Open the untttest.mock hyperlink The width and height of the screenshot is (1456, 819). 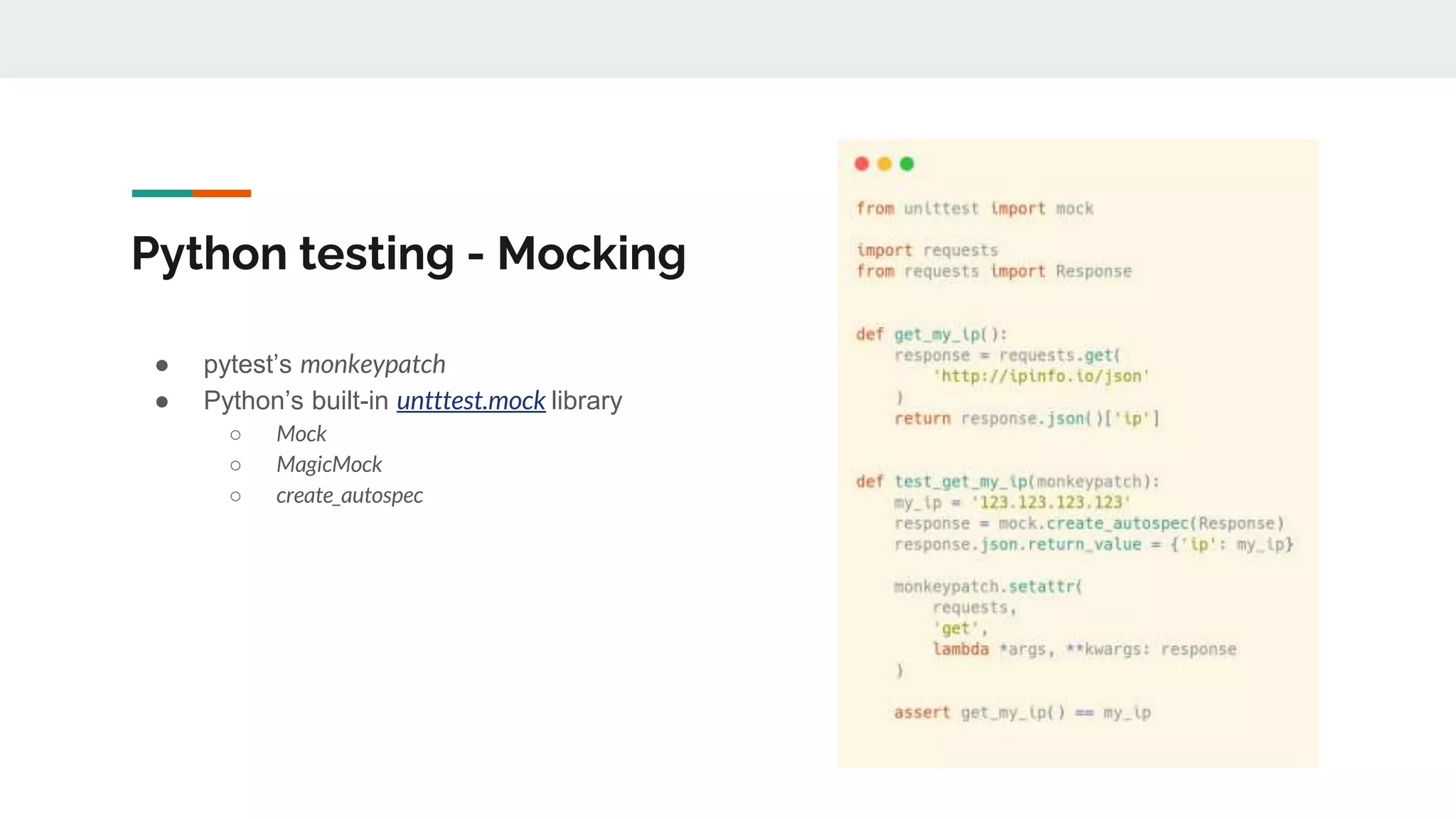tap(471, 401)
